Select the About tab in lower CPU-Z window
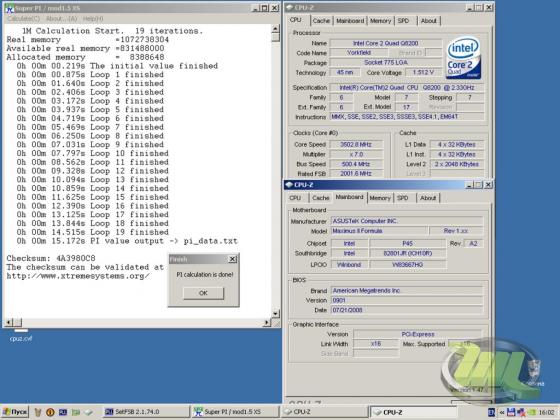The height and width of the screenshot is (420, 560). pos(428,198)
